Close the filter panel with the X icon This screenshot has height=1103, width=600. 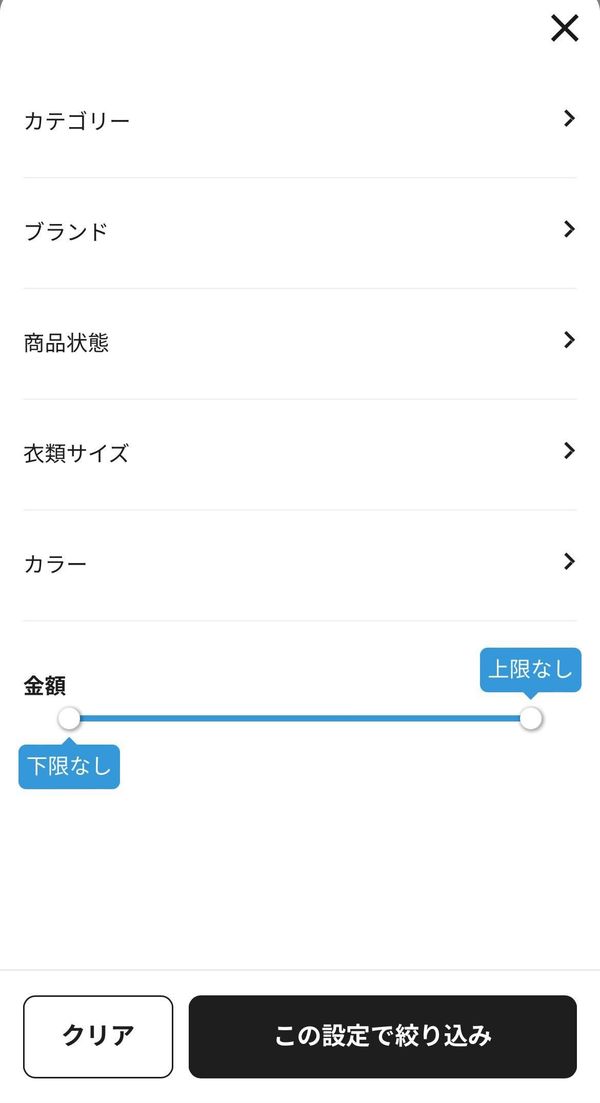[564, 29]
